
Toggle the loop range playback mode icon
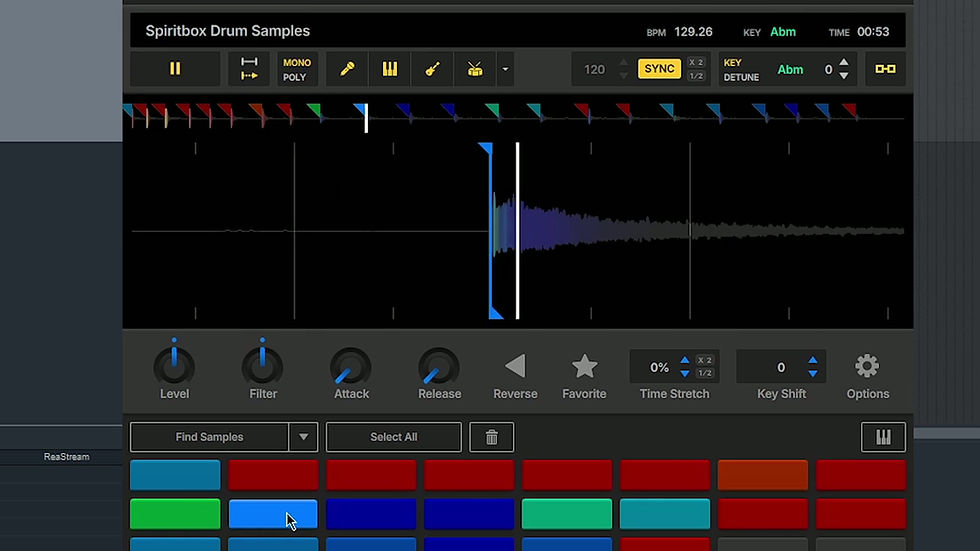click(x=249, y=69)
